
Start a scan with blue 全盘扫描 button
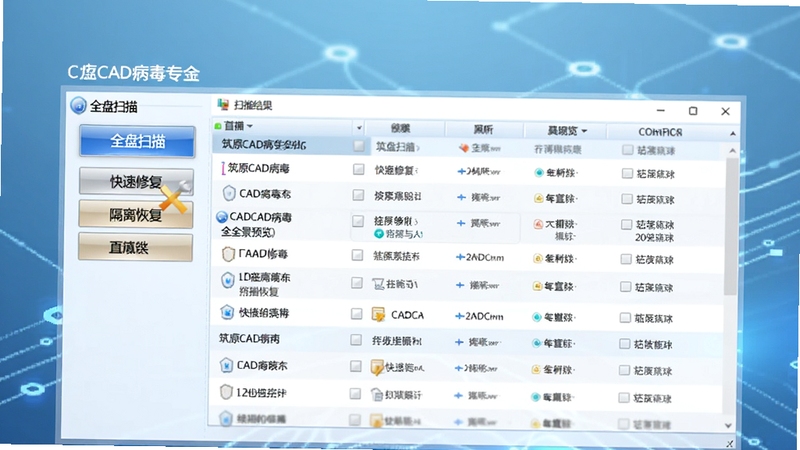(137, 141)
